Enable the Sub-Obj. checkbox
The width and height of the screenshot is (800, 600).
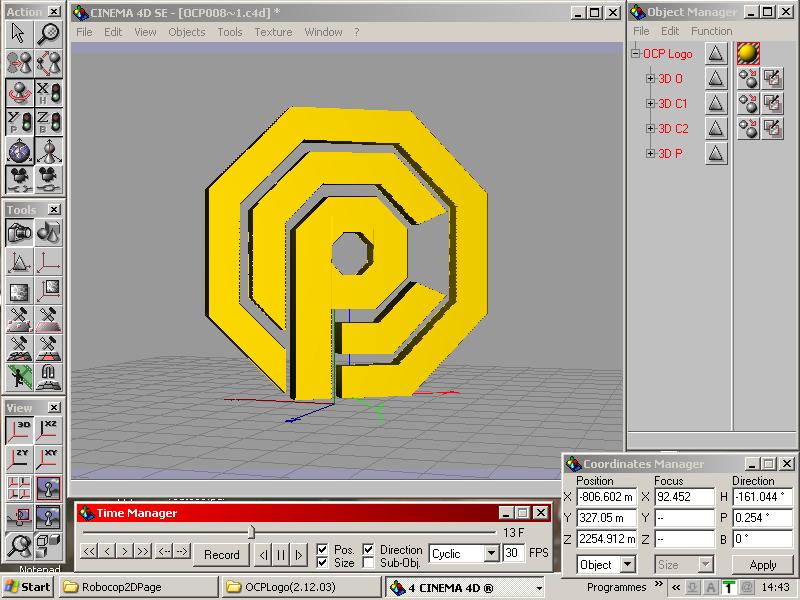tap(369, 563)
